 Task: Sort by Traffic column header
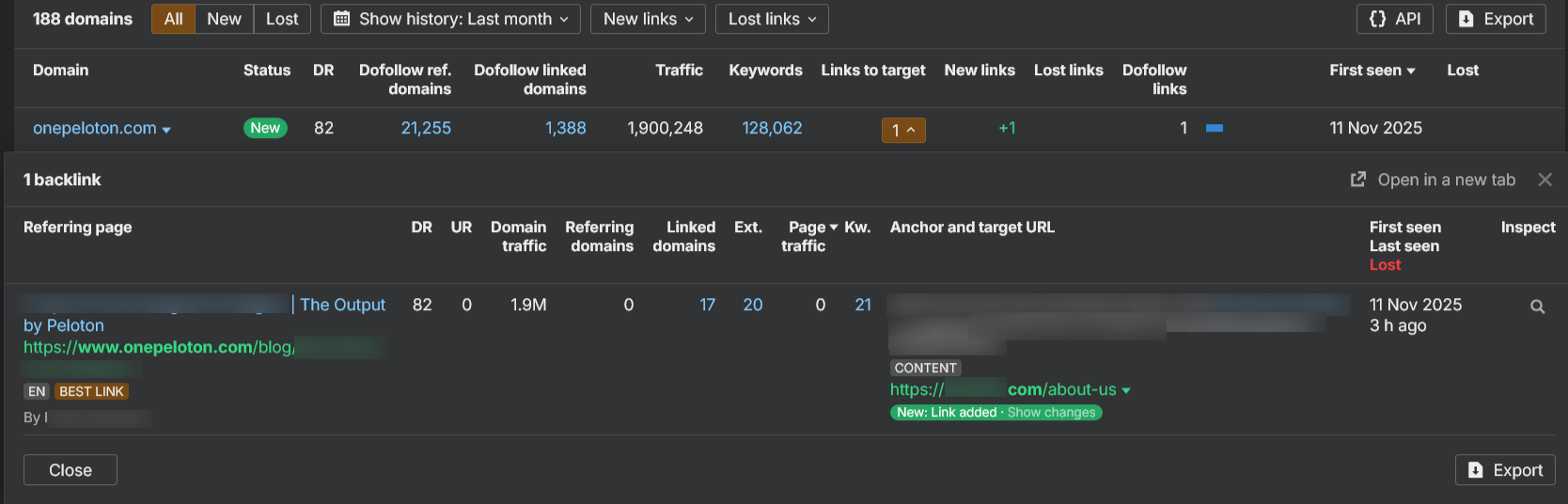click(x=679, y=70)
